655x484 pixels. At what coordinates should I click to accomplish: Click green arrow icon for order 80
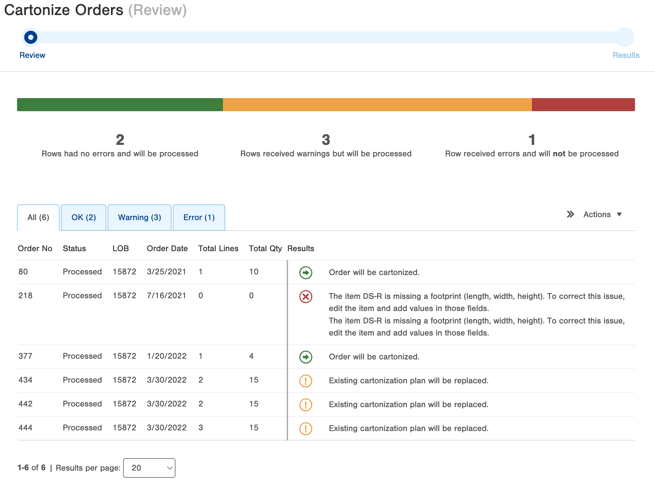click(306, 273)
